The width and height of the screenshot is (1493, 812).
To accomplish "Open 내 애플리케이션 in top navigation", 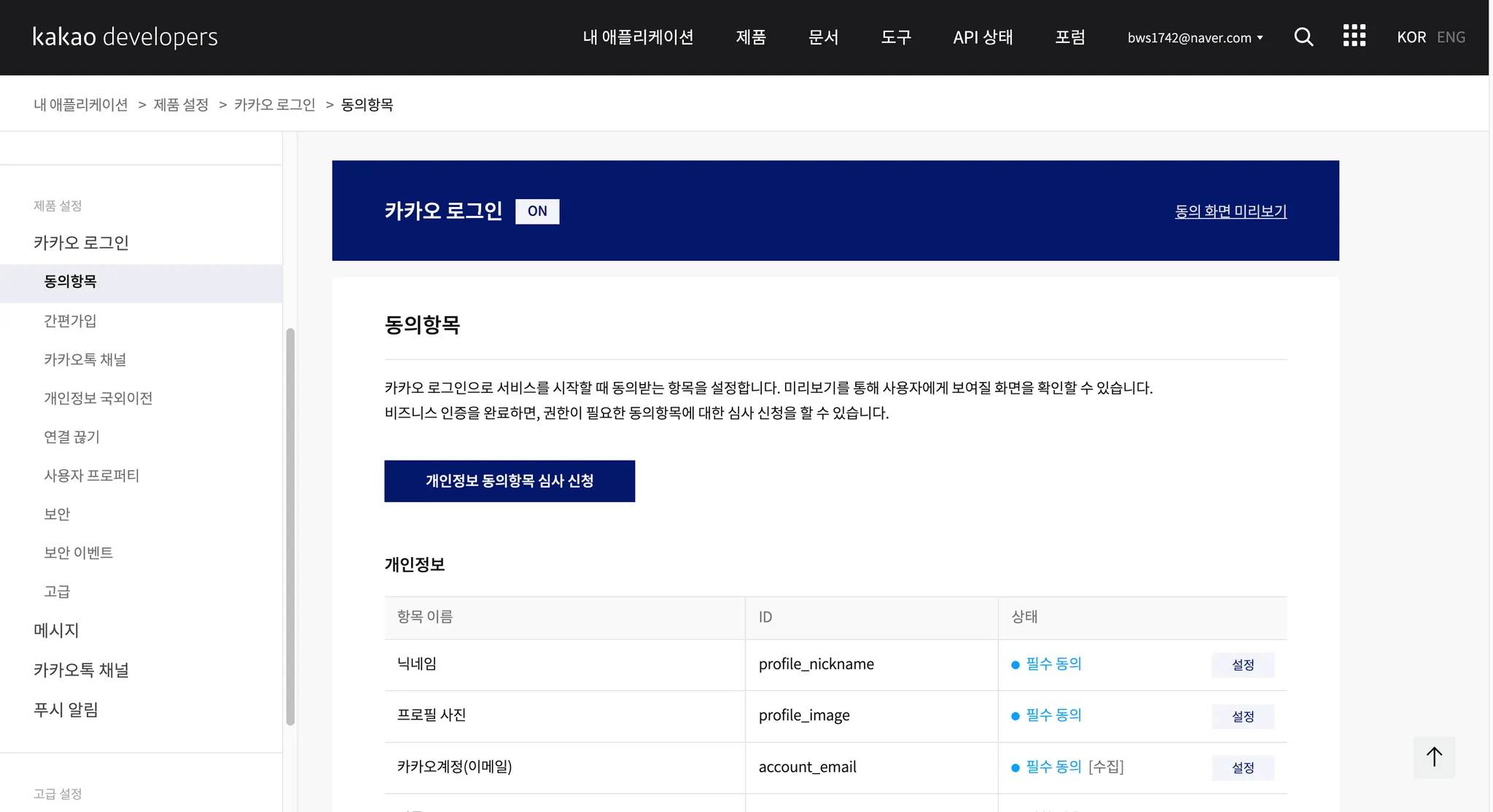I will click(638, 37).
